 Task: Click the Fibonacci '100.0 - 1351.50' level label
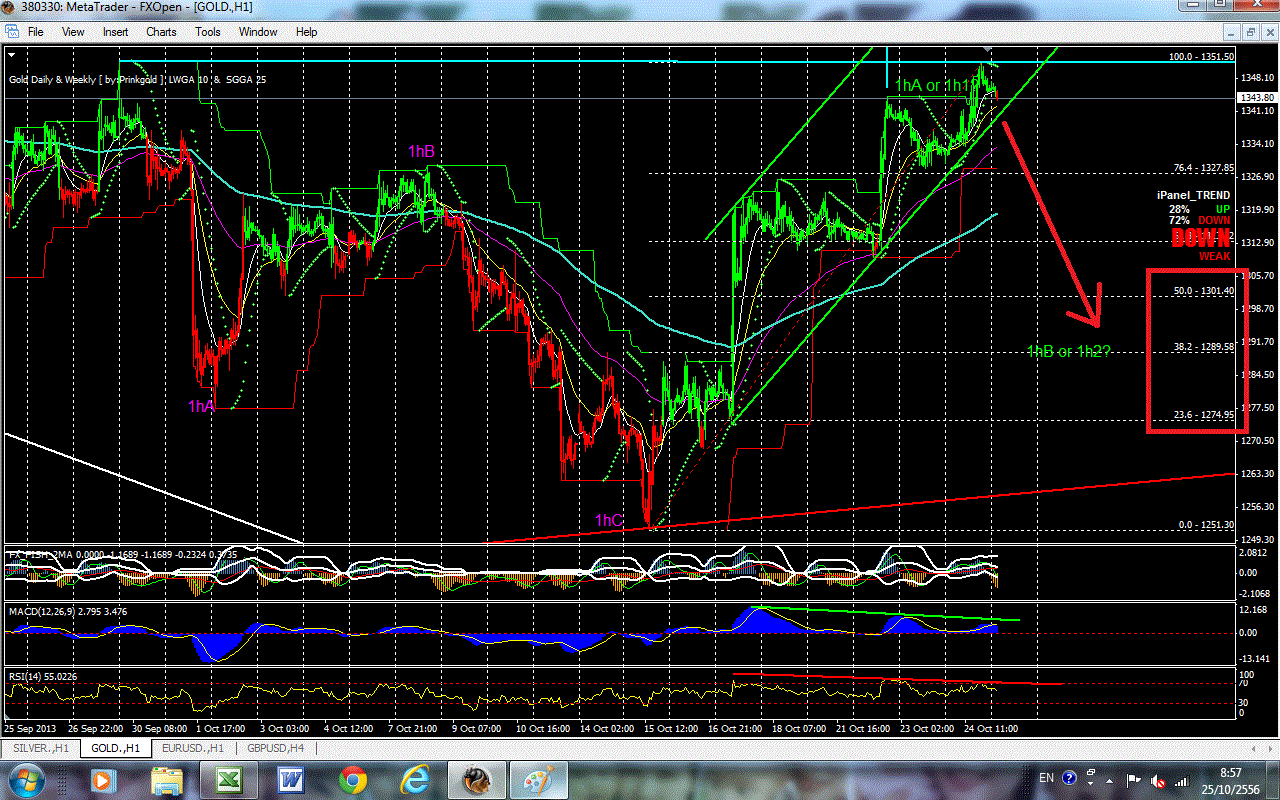click(1202, 57)
